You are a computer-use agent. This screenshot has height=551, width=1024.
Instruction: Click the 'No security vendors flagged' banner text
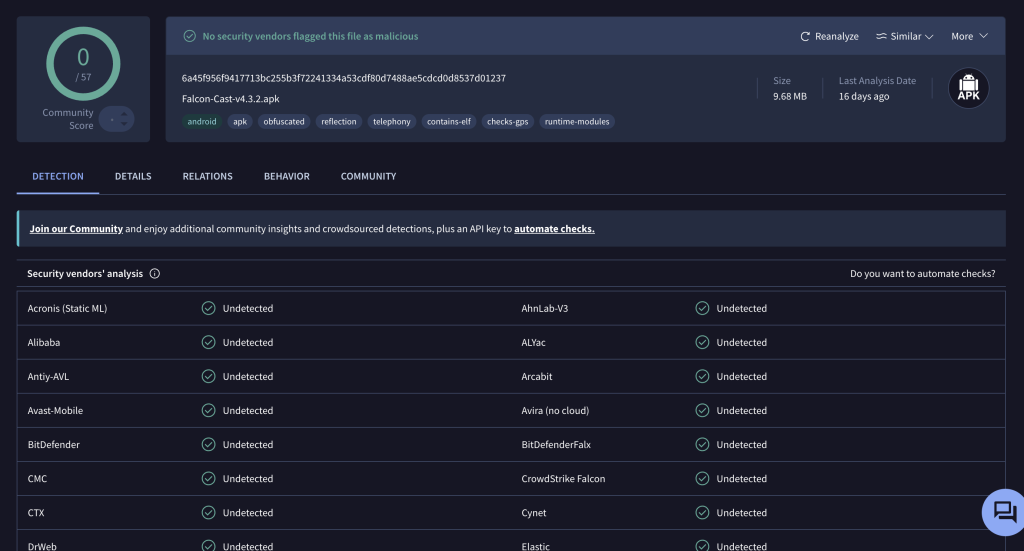pyautogui.click(x=310, y=37)
